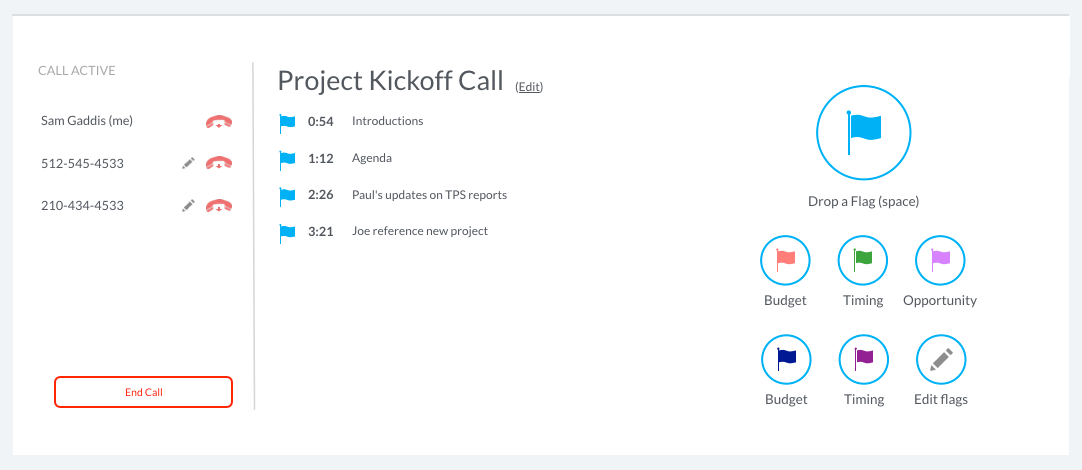The width and height of the screenshot is (1082, 470).
Task: Click the End Call button
Action: pyautogui.click(x=144, y=392)
